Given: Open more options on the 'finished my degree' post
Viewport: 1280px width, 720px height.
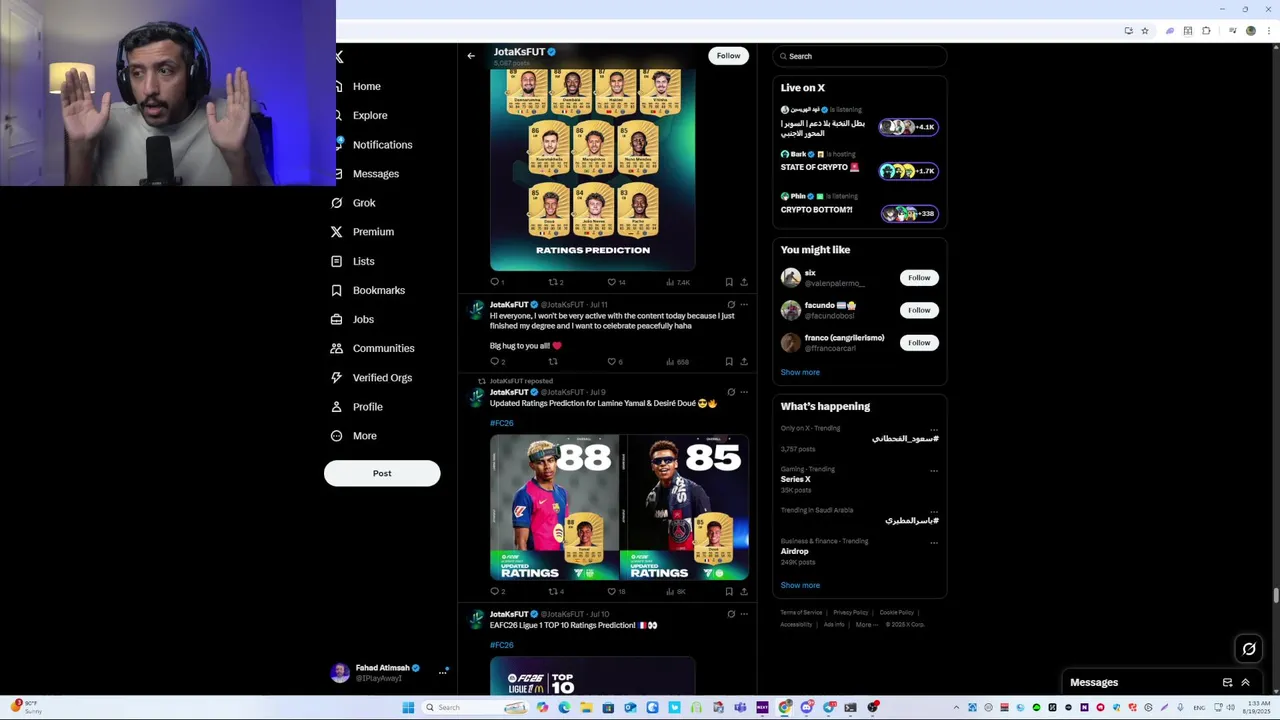Looking at the screenshot, I should pos(743,305).
